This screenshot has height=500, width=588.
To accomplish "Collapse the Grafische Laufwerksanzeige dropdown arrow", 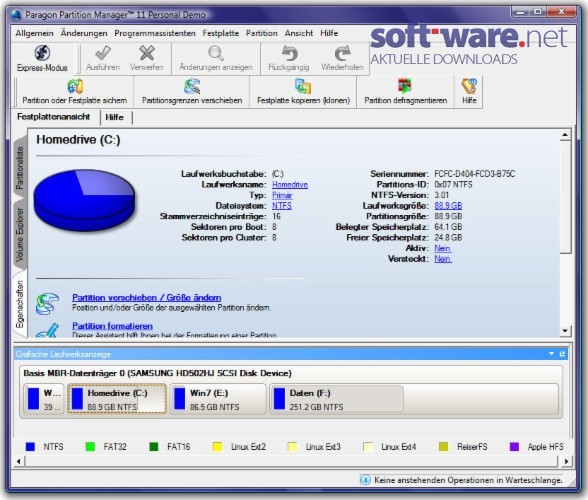I will tap(551, 354).
